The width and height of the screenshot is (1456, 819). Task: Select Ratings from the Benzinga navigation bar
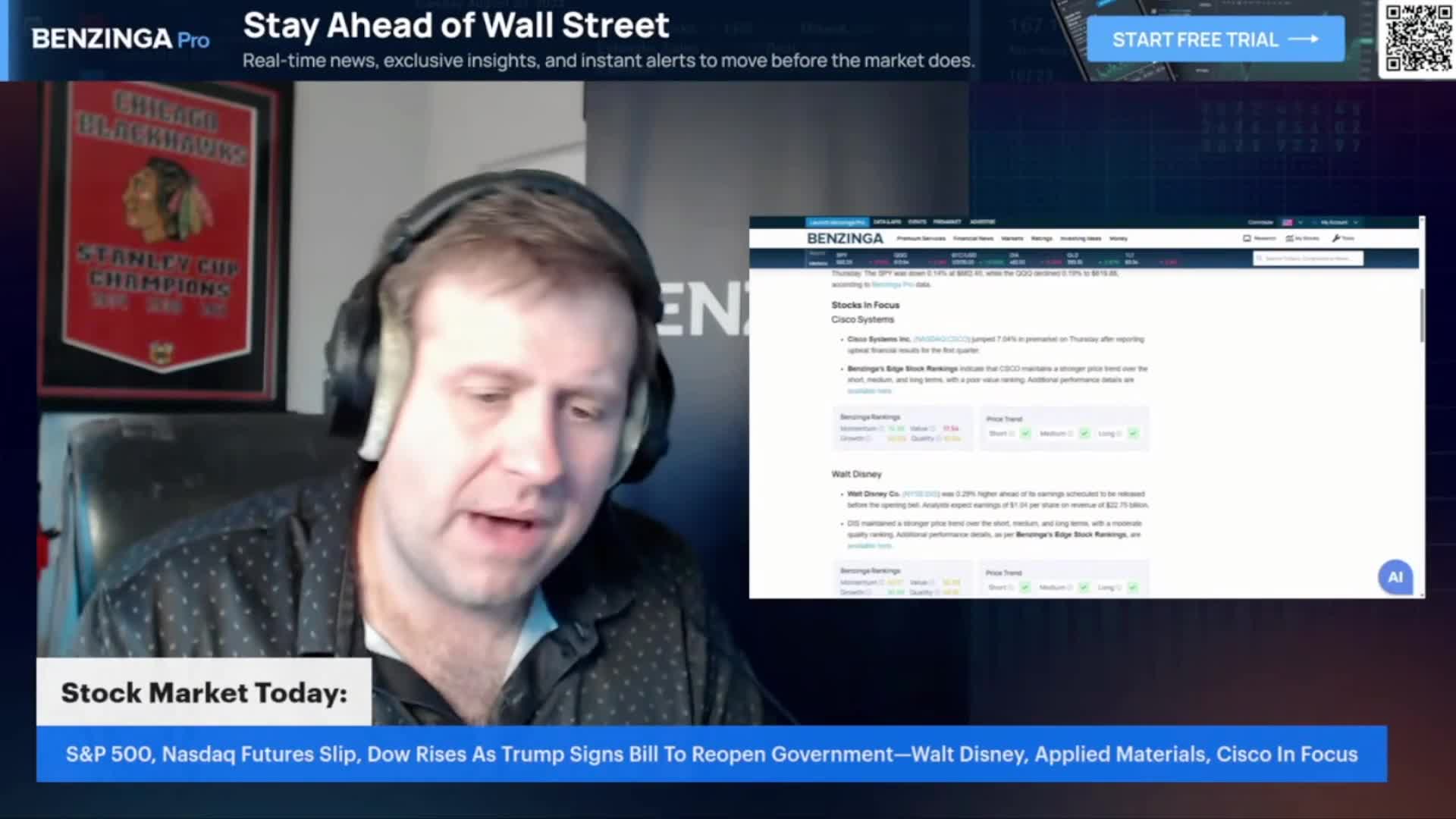(x=1040, y=238)
